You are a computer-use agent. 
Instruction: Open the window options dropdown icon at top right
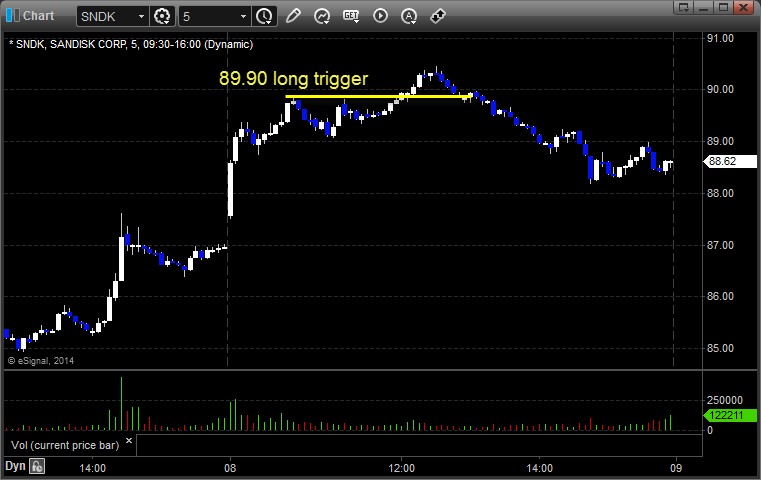pos(684,7)
